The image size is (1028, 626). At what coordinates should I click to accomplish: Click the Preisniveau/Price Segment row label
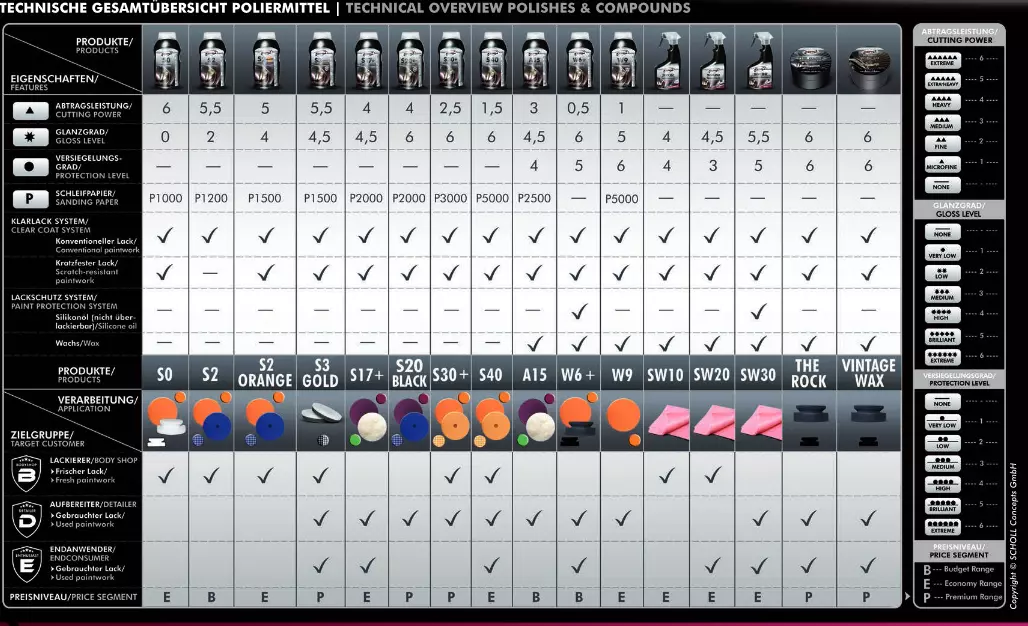[x=73, y=597]
